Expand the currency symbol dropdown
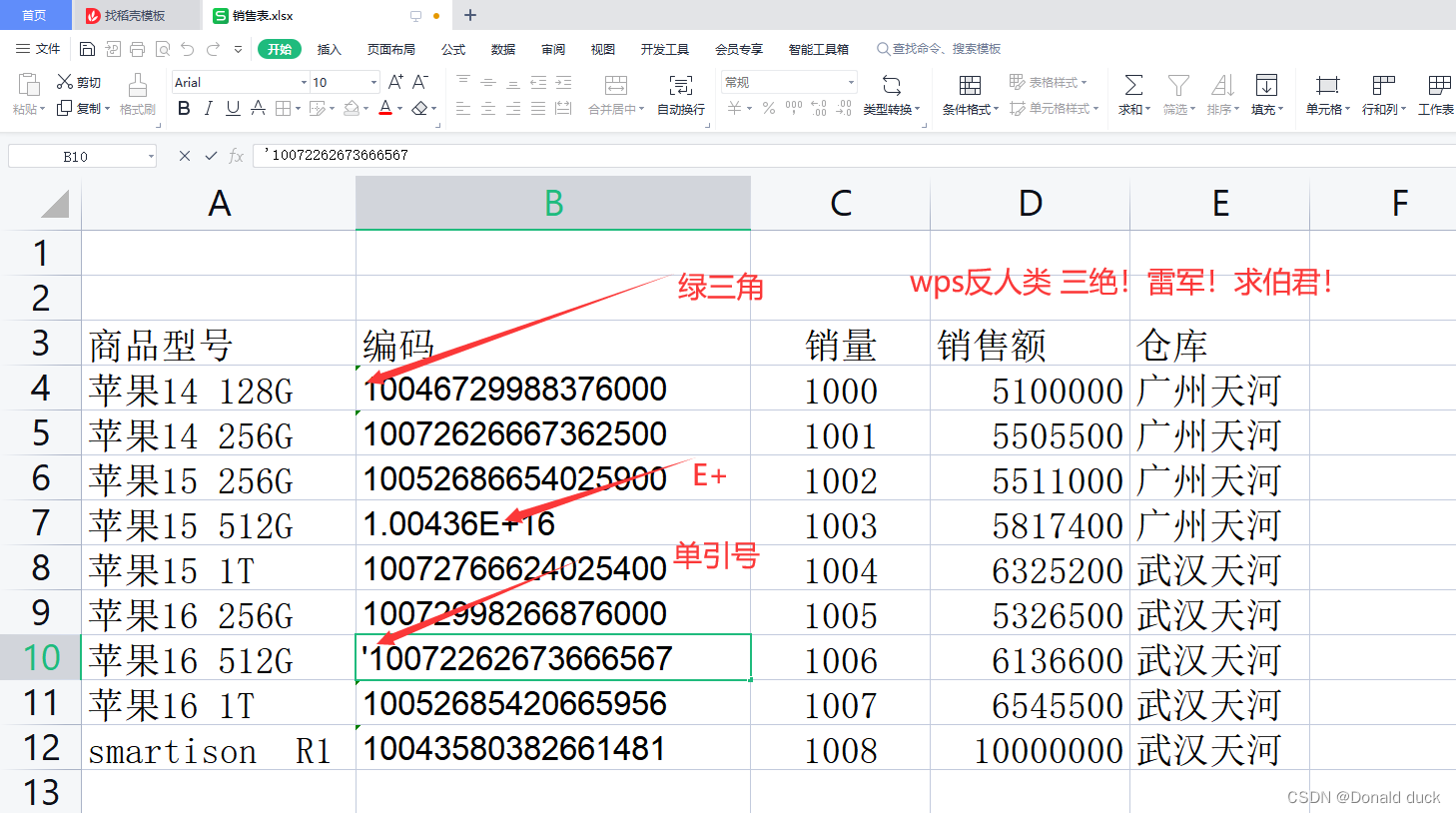Screen dimensions: 1456x813 click(x=749, y=108)
